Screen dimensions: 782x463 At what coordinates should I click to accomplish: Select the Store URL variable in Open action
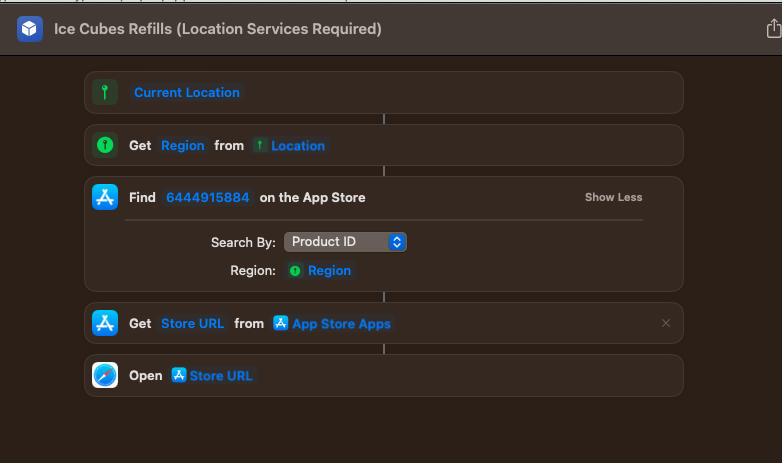212,375
